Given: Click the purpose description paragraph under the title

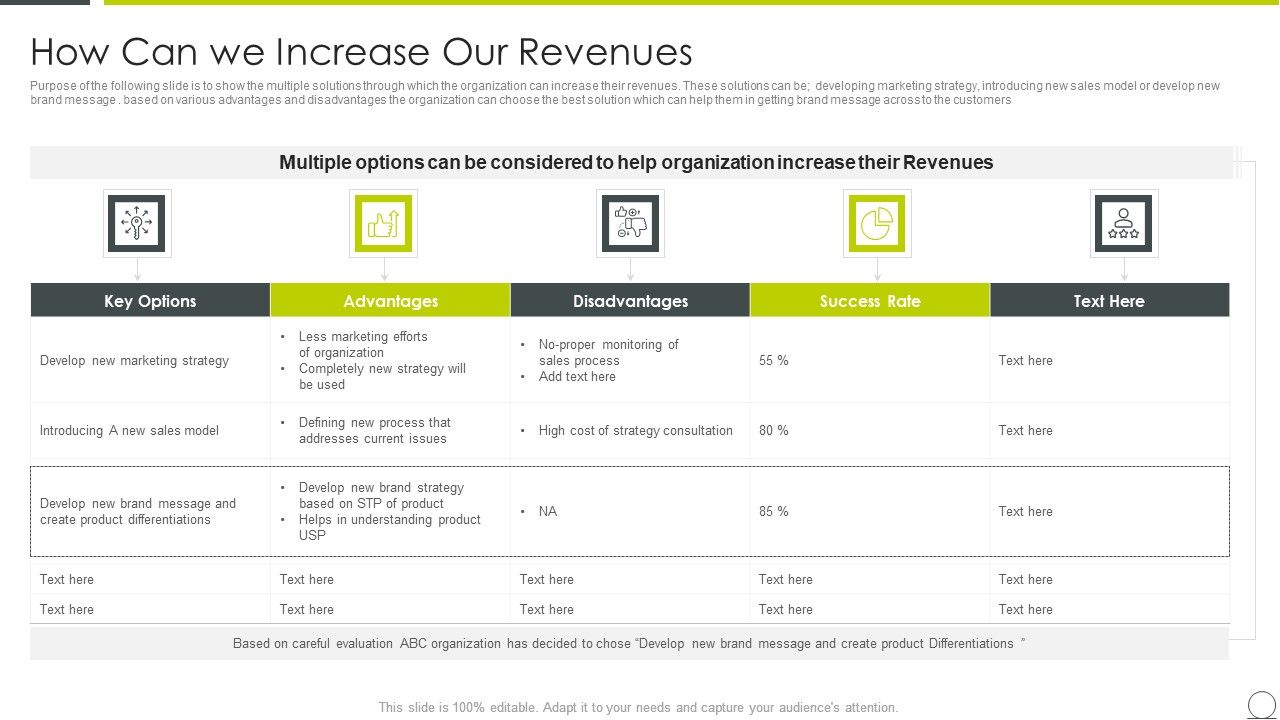Looking at the screenshot, I should (625, 93).
